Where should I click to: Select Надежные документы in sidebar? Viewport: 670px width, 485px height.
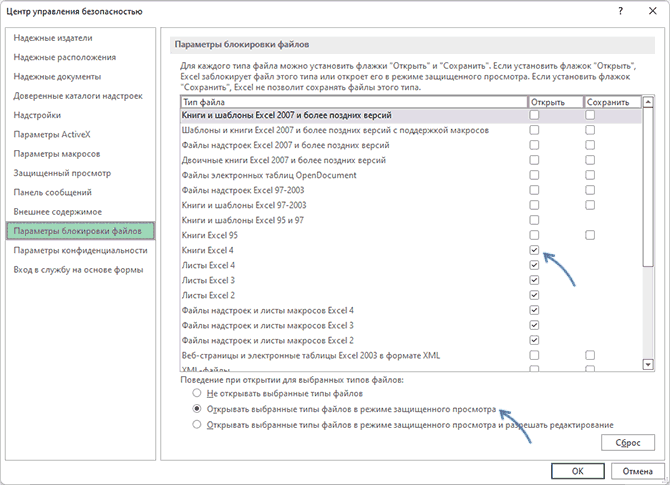point(57,77)
